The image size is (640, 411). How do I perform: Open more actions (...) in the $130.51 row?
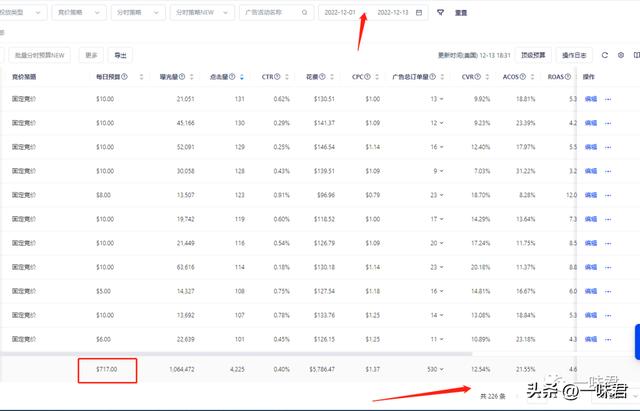pyautogui.click(x=608, y=99)
